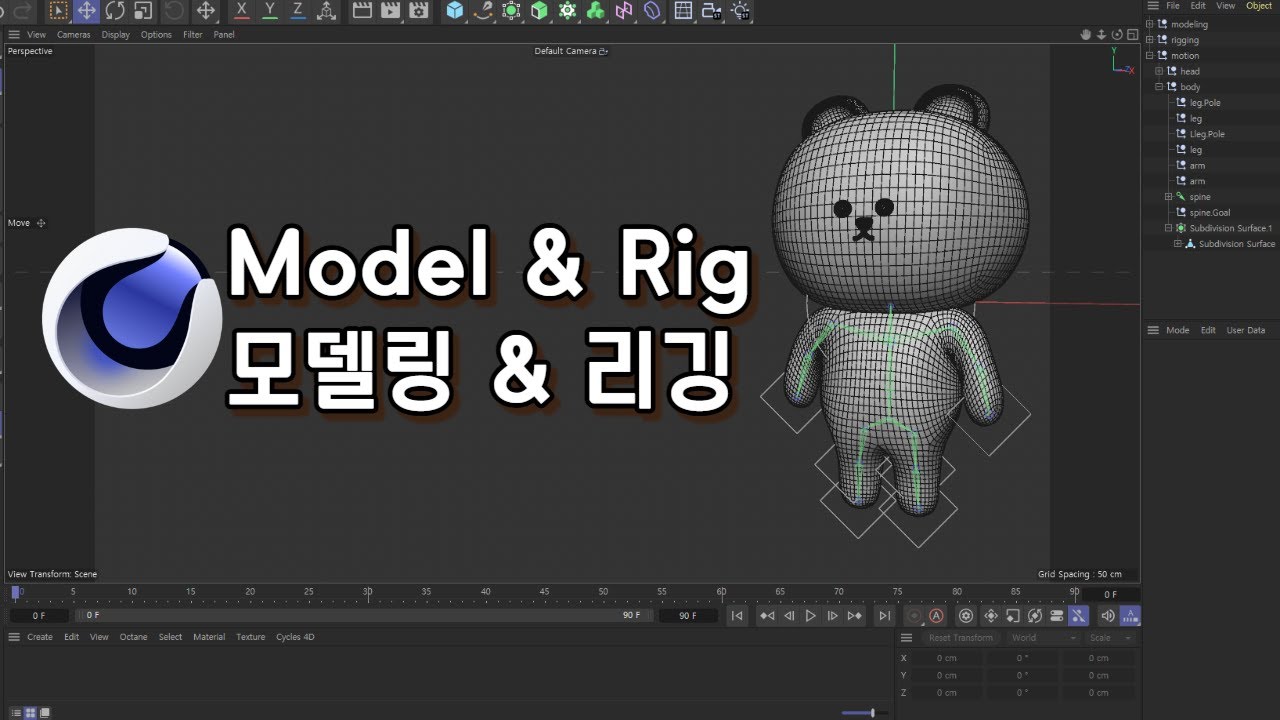This screenshot has height=720, width=1280.
Task: Open the Scale dropdown in Coordinates
Action: (x=1111, y=638)
